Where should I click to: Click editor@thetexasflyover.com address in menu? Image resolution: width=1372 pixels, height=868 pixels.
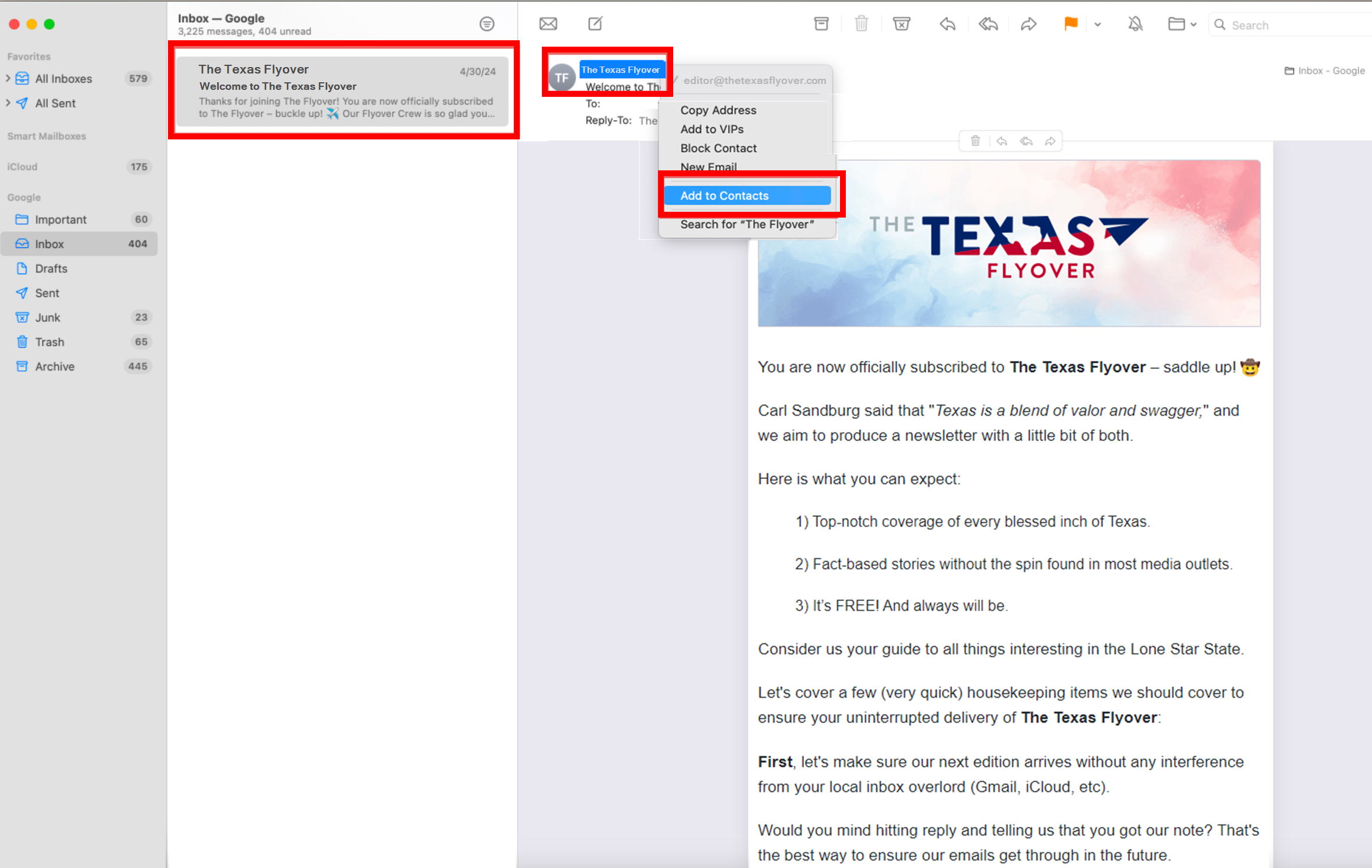click(x=754, y=80)
